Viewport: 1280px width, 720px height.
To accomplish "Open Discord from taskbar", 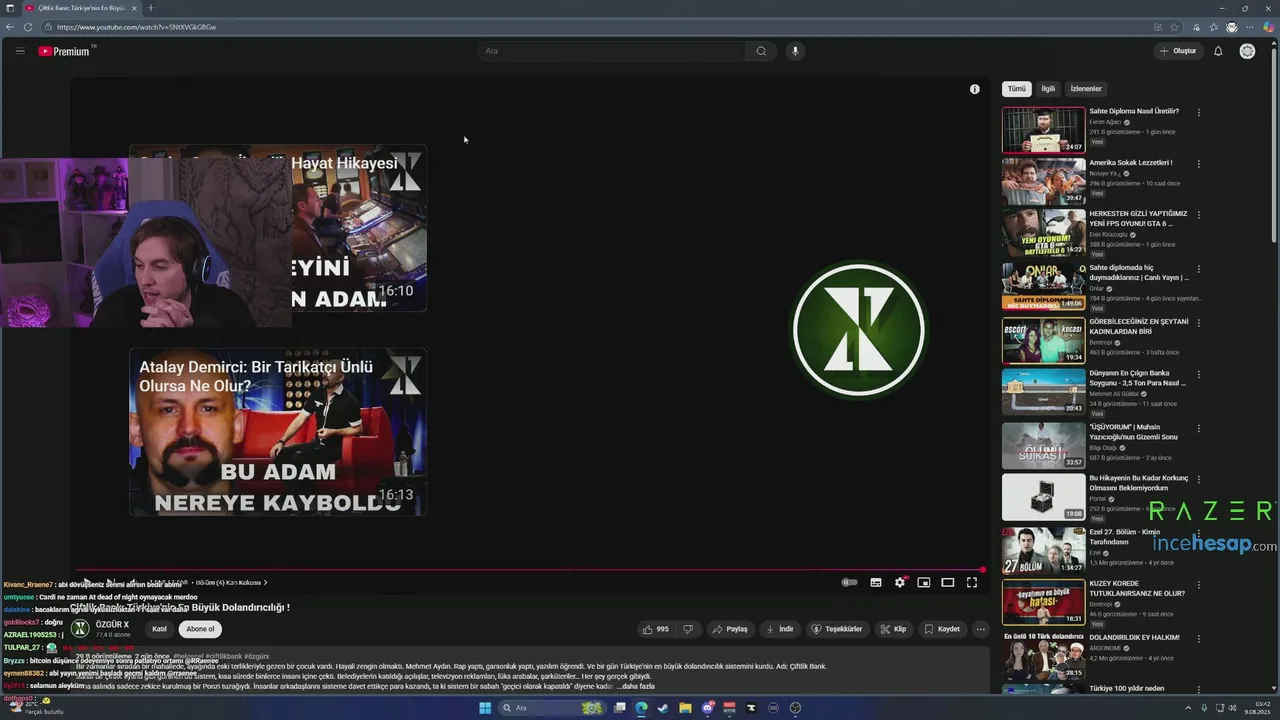I will [708, 708].
